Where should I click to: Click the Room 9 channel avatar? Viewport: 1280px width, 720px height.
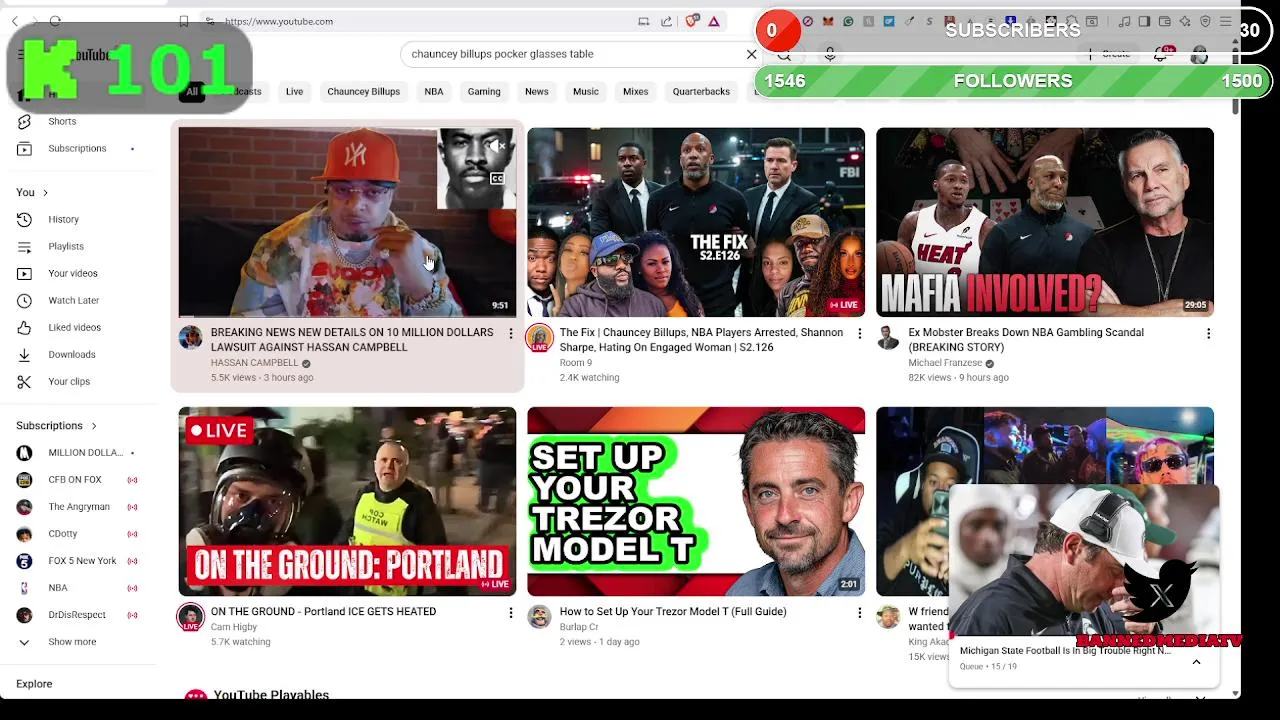pos(539,338)
